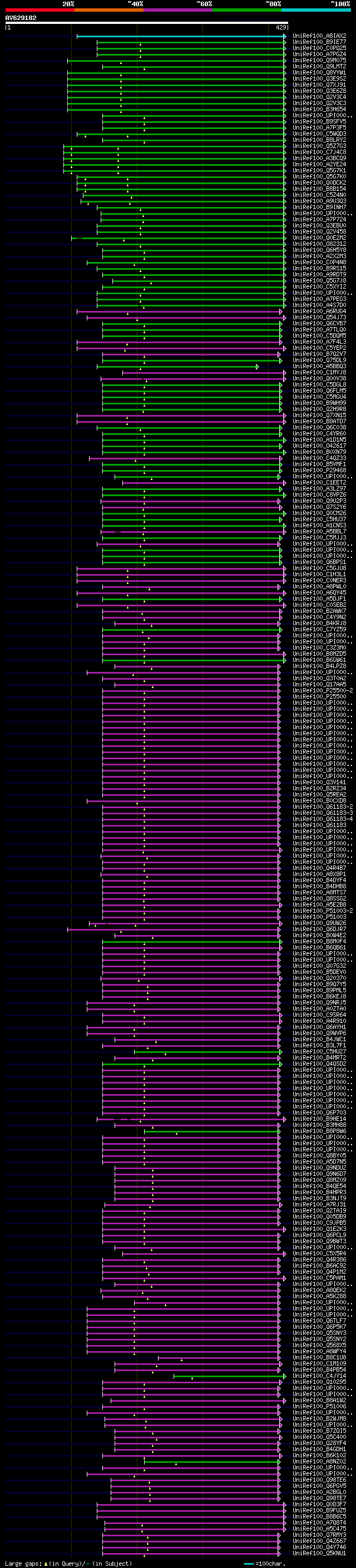This screenshot has width=356, height=1568.
Task: Open hit UniRef100_C0PQ25
Action: click(x=319, y=48)
